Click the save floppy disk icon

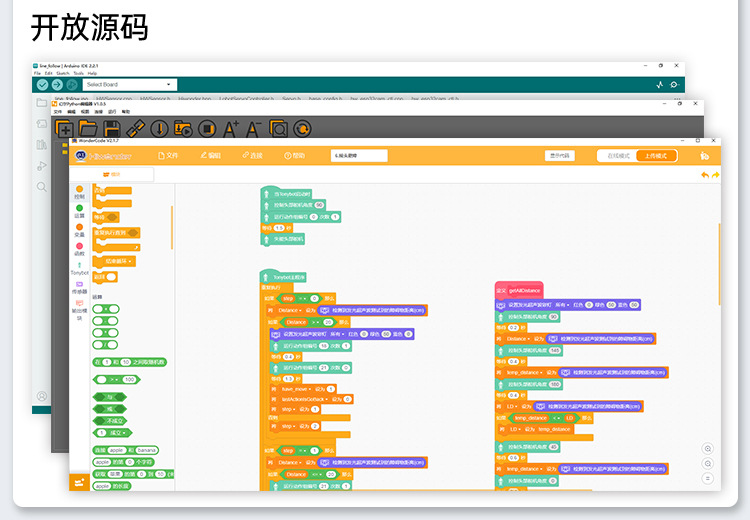coord(112,128)
